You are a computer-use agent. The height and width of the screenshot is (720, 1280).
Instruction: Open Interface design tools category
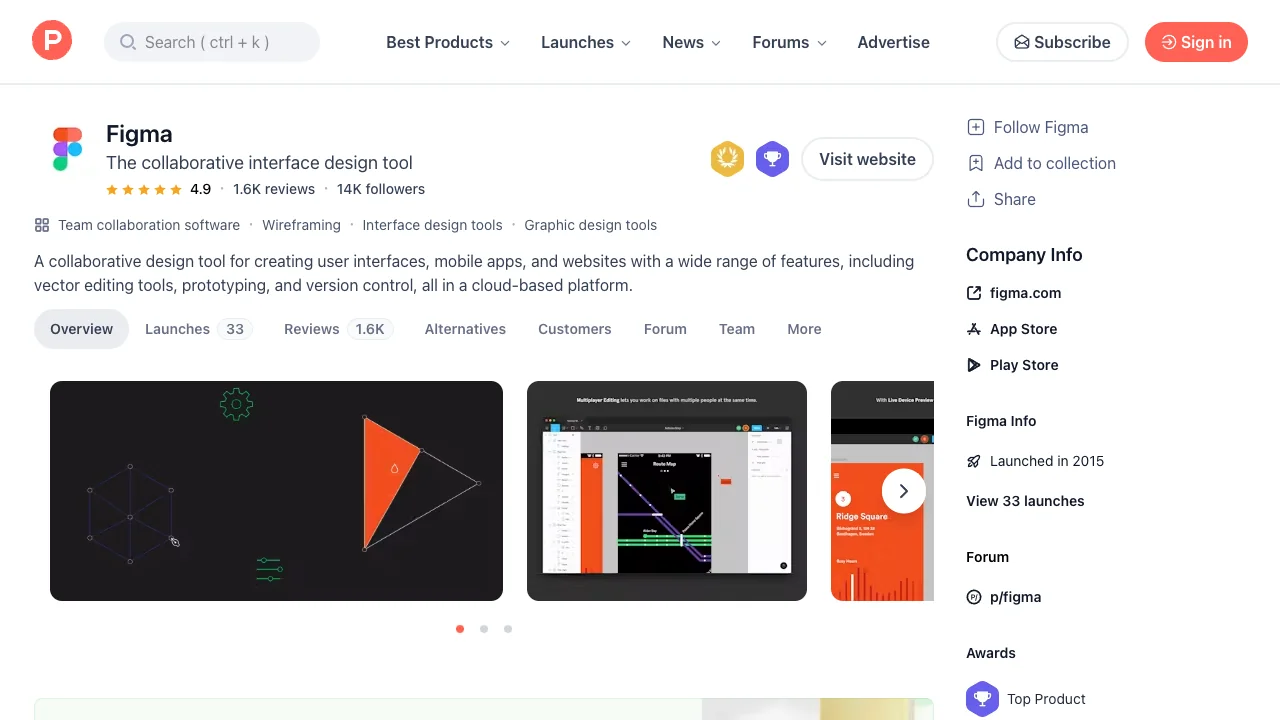click(432, 225)
